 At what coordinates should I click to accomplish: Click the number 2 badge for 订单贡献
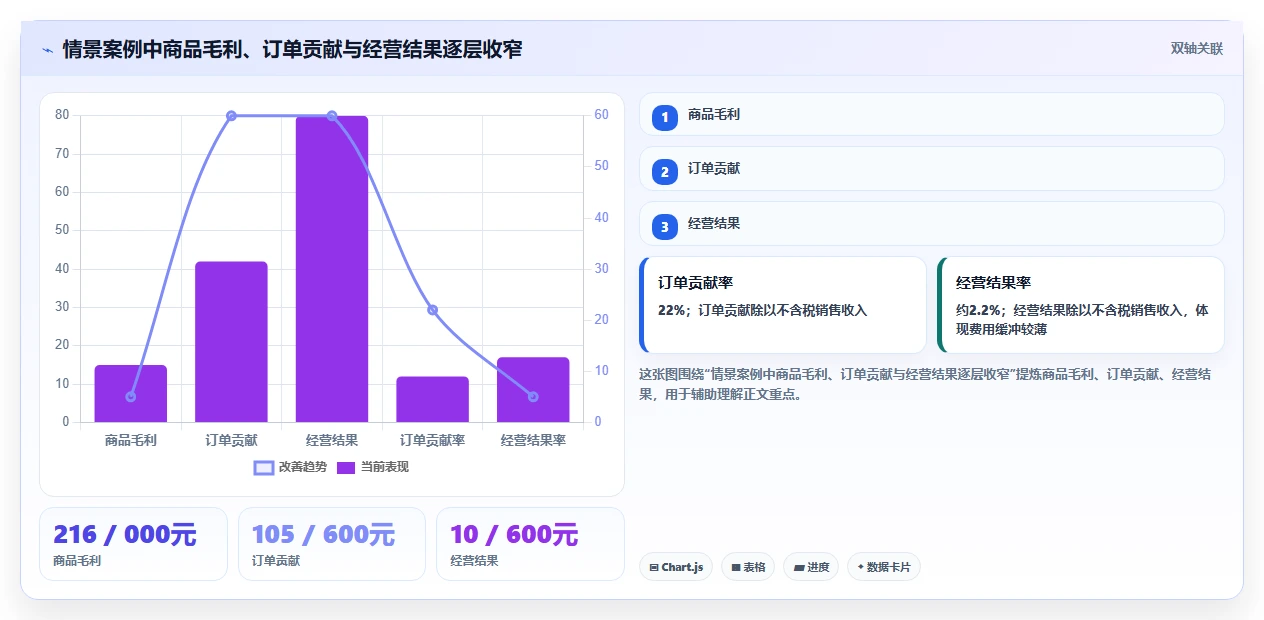tap(665, 172)
